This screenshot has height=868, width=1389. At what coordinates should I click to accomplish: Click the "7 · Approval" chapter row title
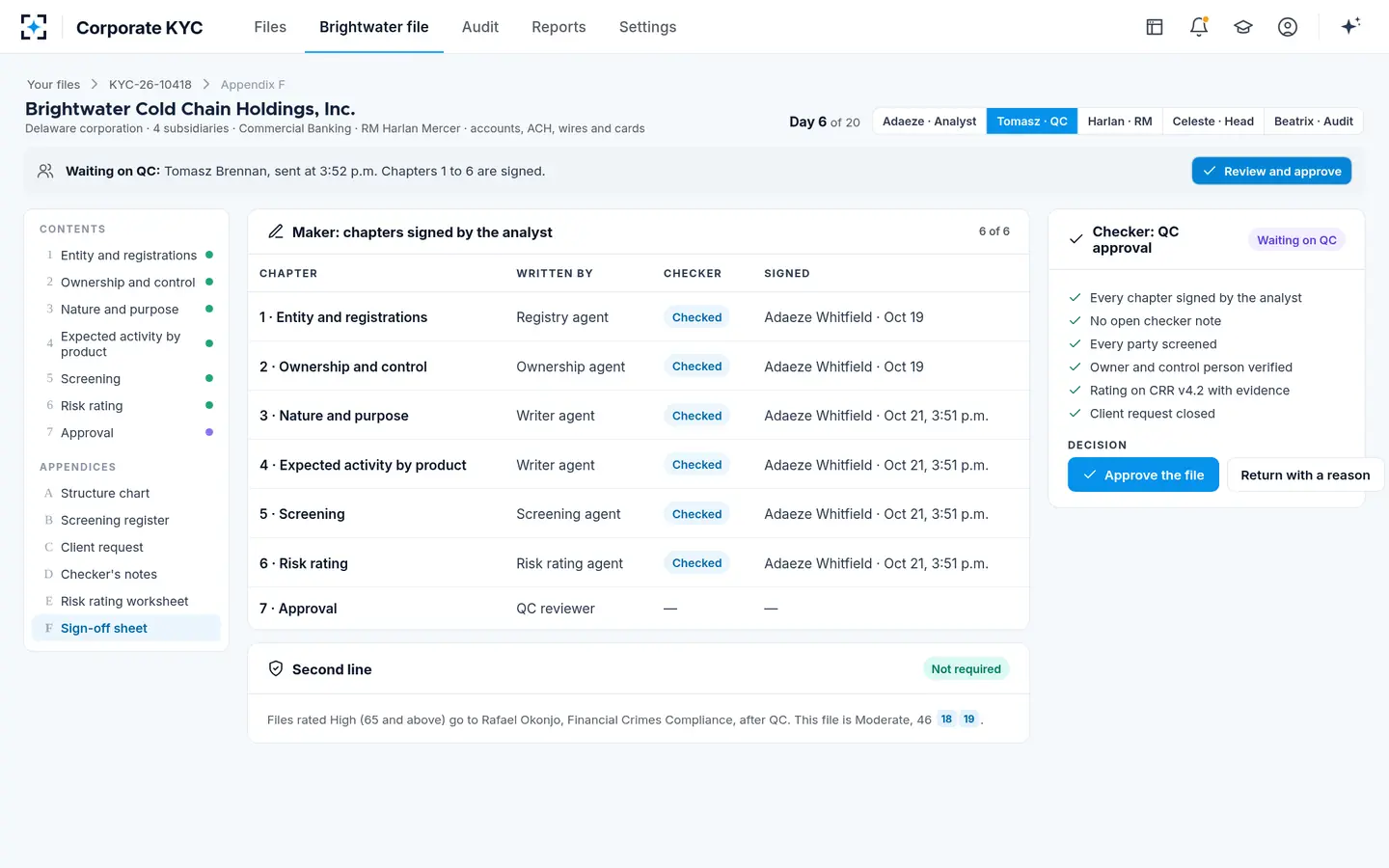click(x=298, y=609)
